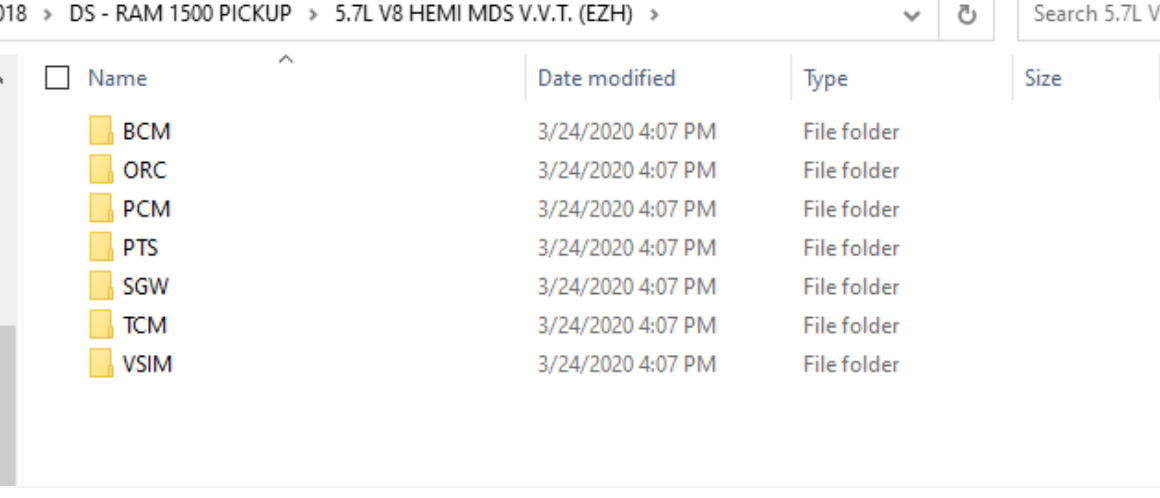Expand chevron after DS - RAM 1500 PICKUP
This screenshot has width=1160, height=498.
coord(313,15)
